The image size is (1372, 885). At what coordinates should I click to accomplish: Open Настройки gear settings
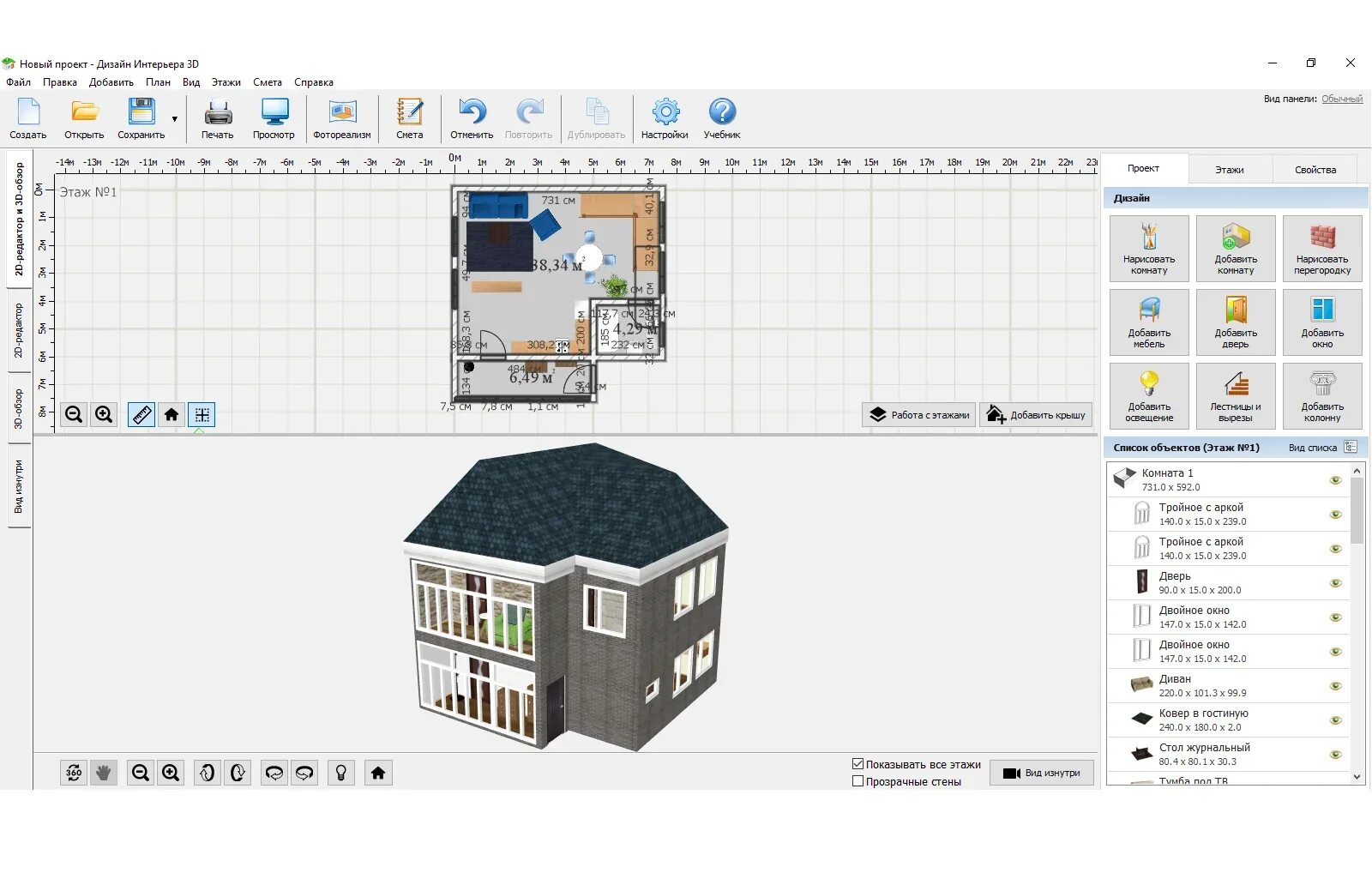coord(665,118)
